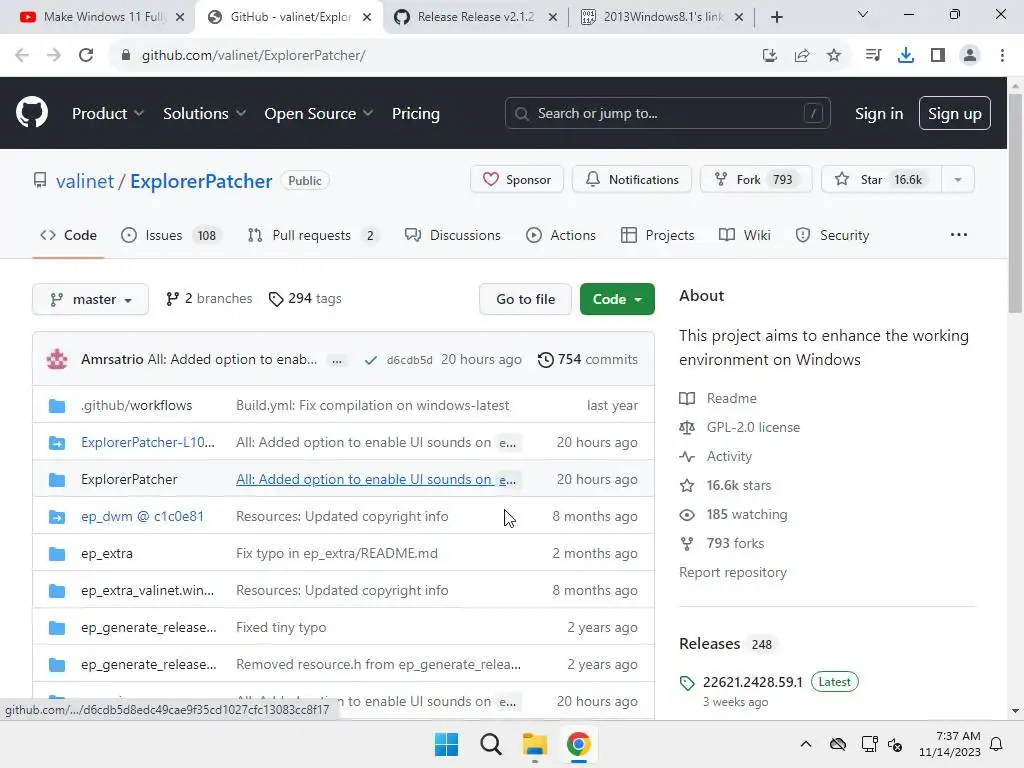
Task: Sponsor the valinet project
Action: point(517,180)
